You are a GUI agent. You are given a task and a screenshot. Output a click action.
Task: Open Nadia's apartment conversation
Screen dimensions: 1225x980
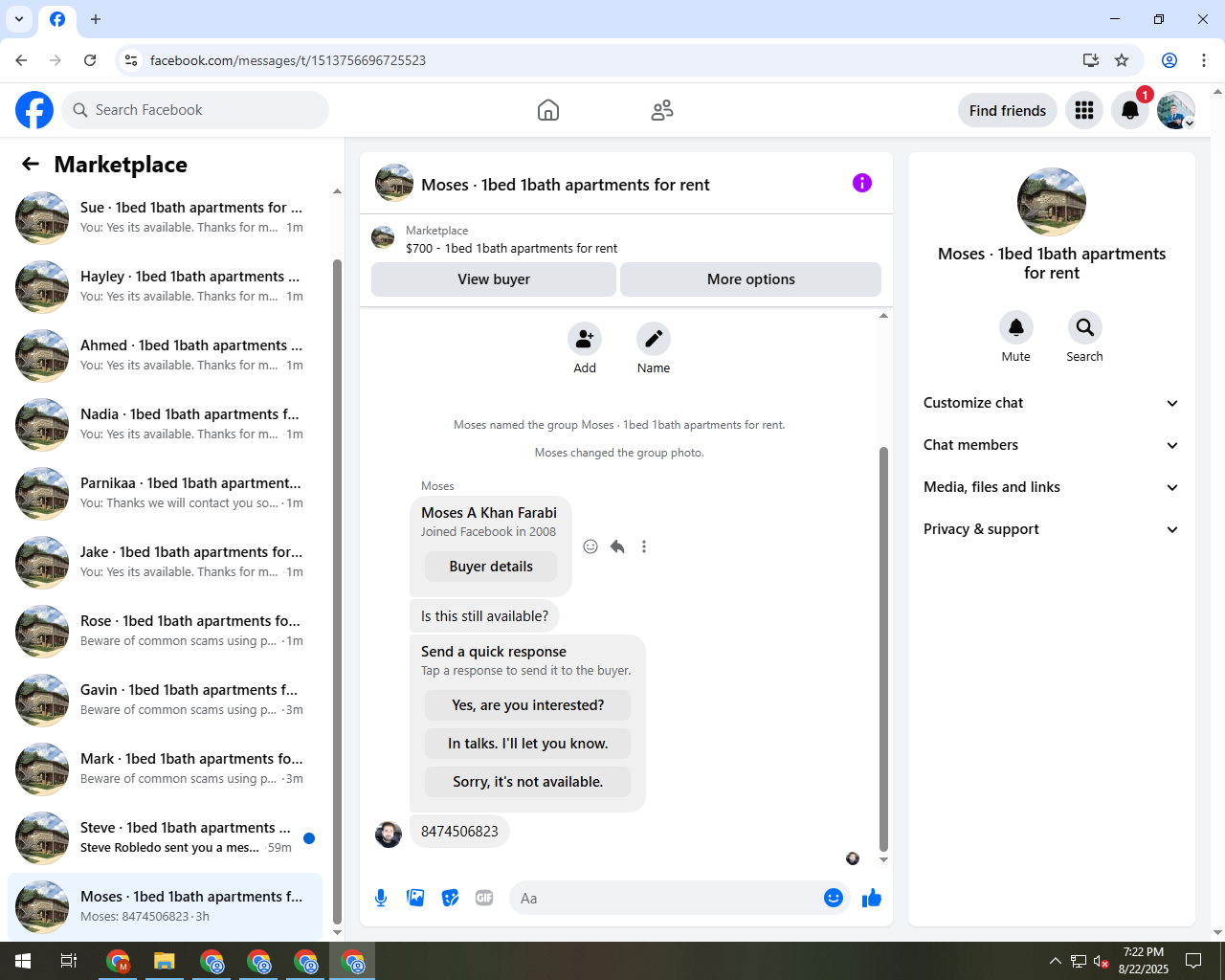click(x=165, y=424)
